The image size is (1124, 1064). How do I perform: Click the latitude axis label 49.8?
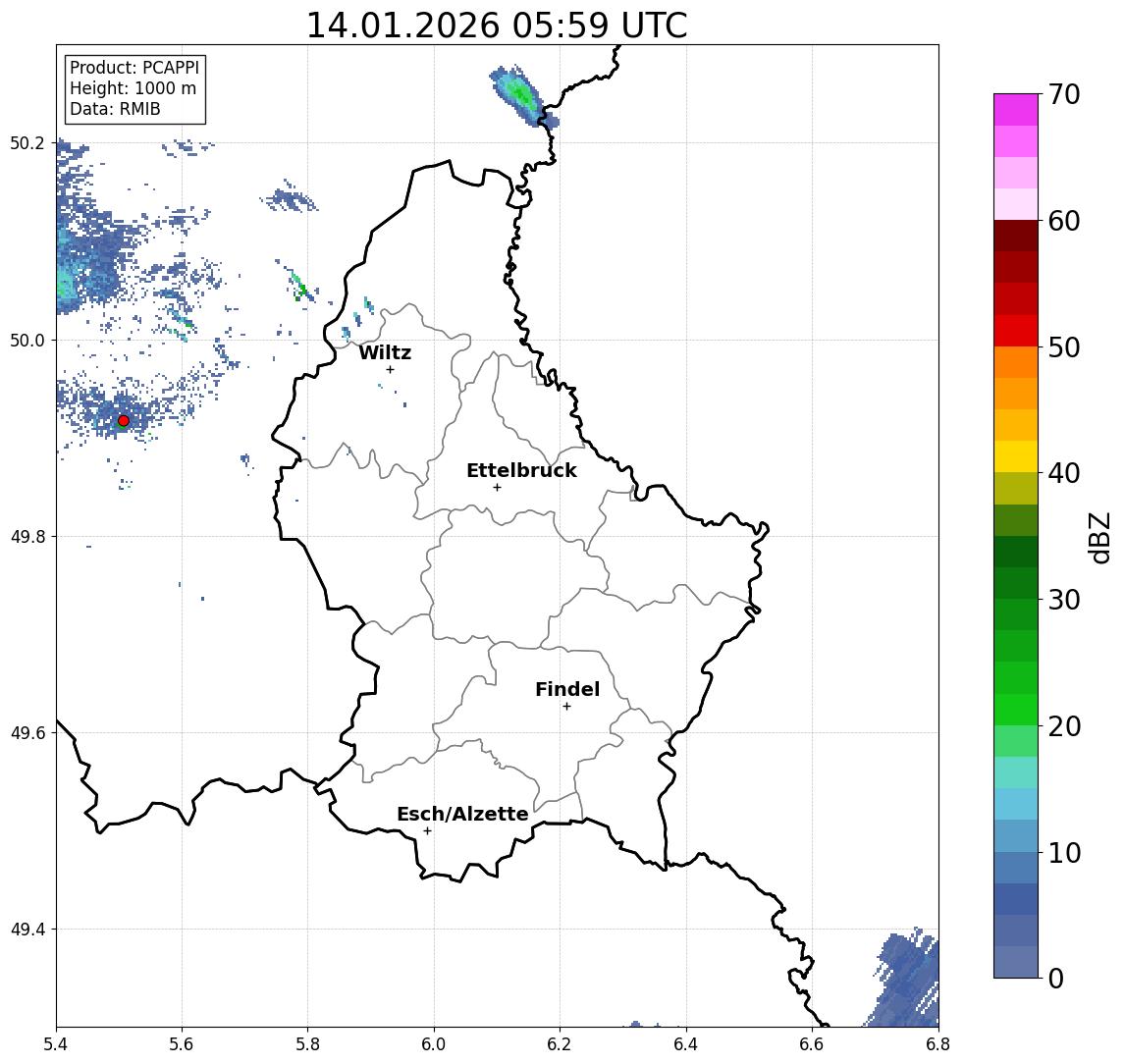(x=27, y=536)
